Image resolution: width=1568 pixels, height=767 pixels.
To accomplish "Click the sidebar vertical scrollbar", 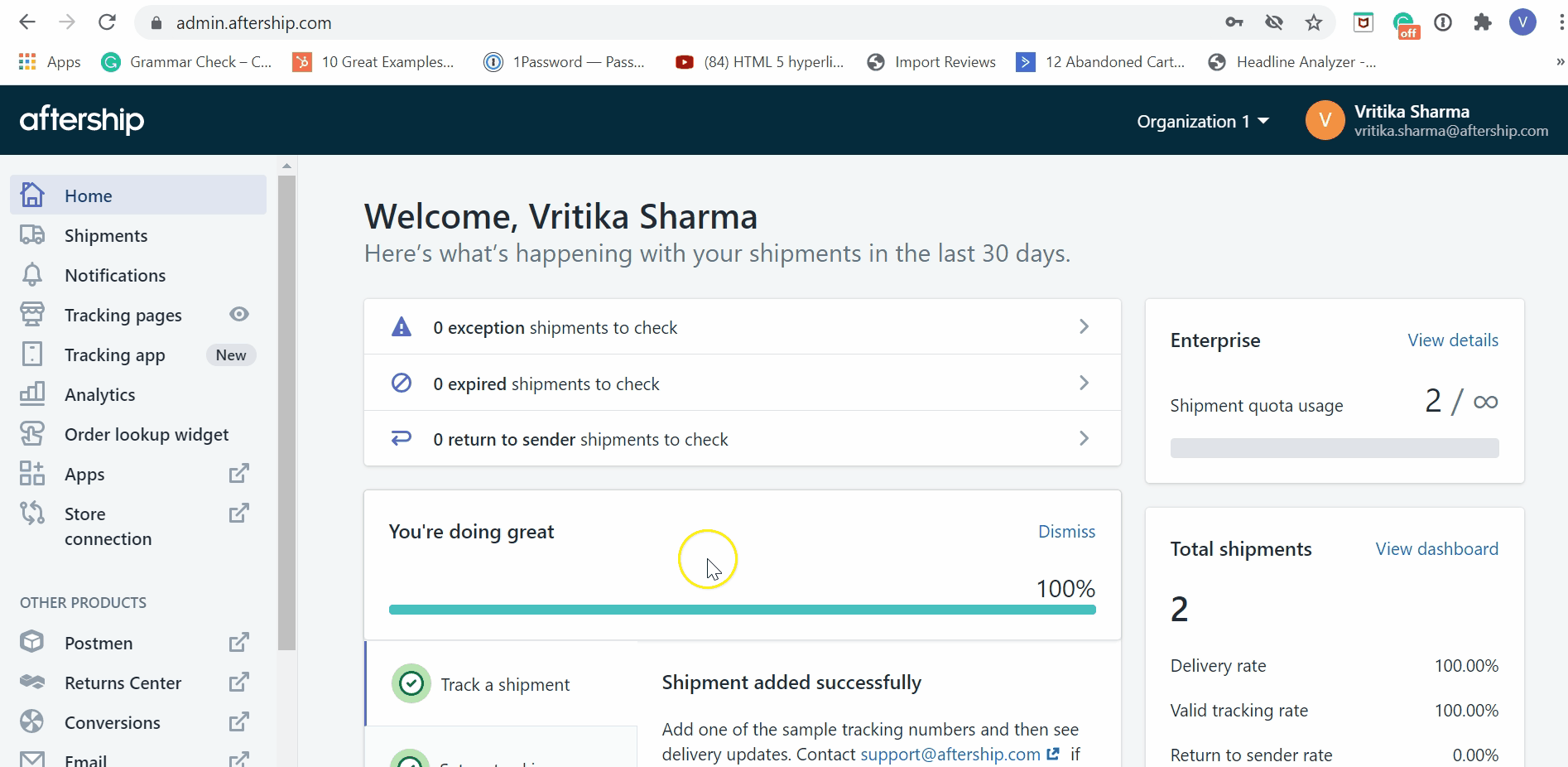I will coord(286,414).
